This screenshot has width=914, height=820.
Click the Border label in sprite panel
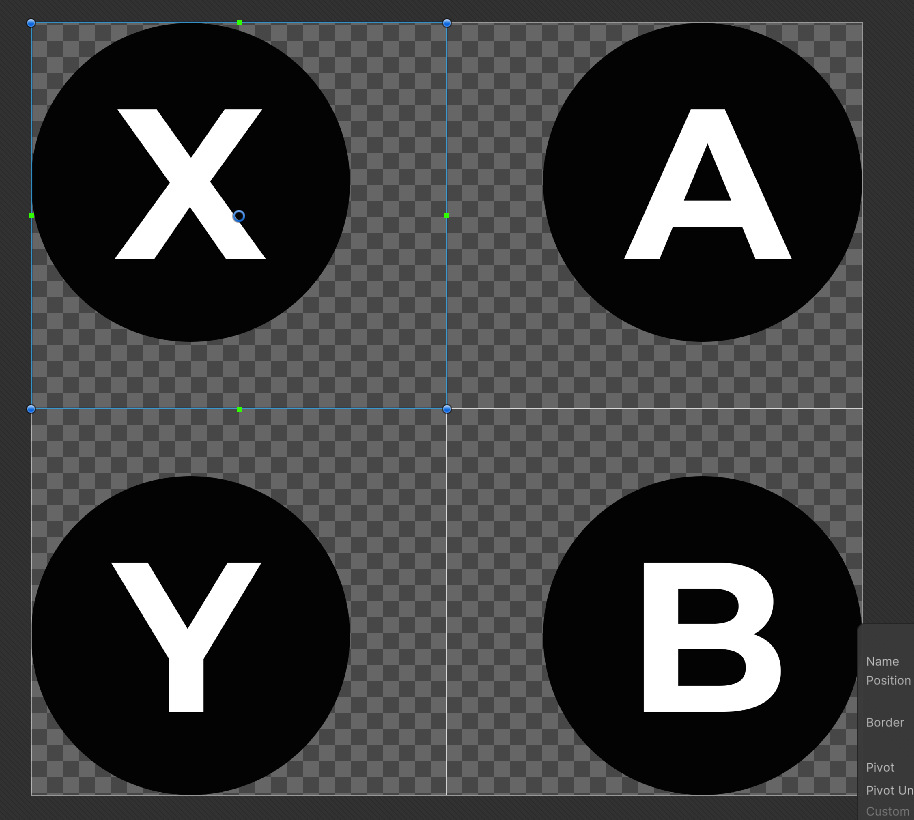pyautogui.click(x=885, y=723)
